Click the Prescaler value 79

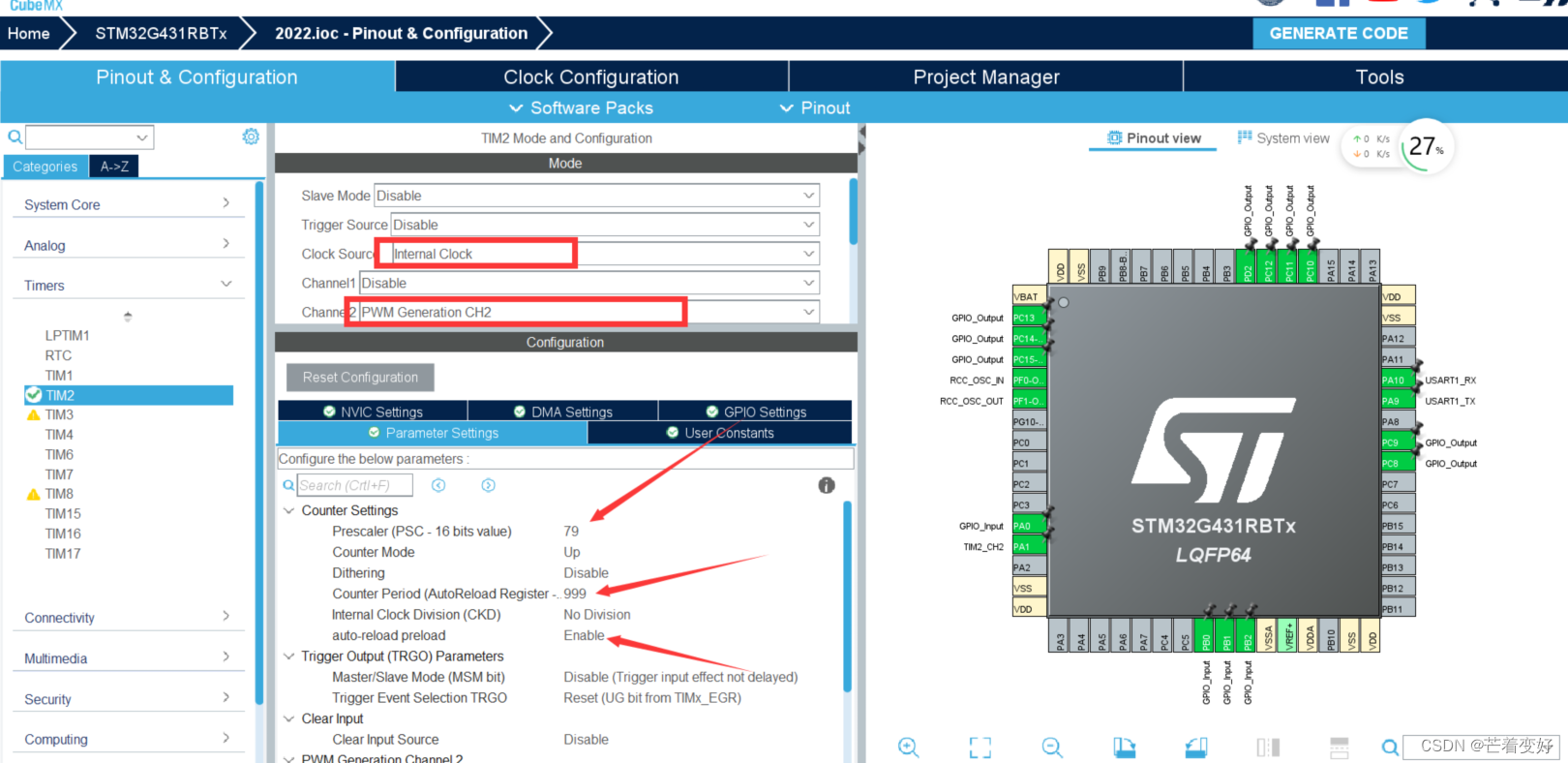pyautogui.click(x=571, y=532)
